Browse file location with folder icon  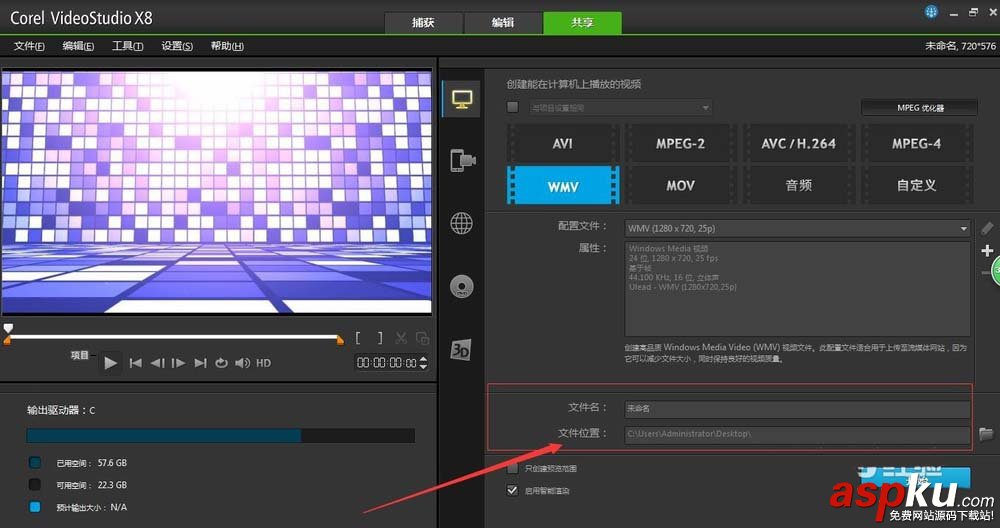[x=986, y=434]
